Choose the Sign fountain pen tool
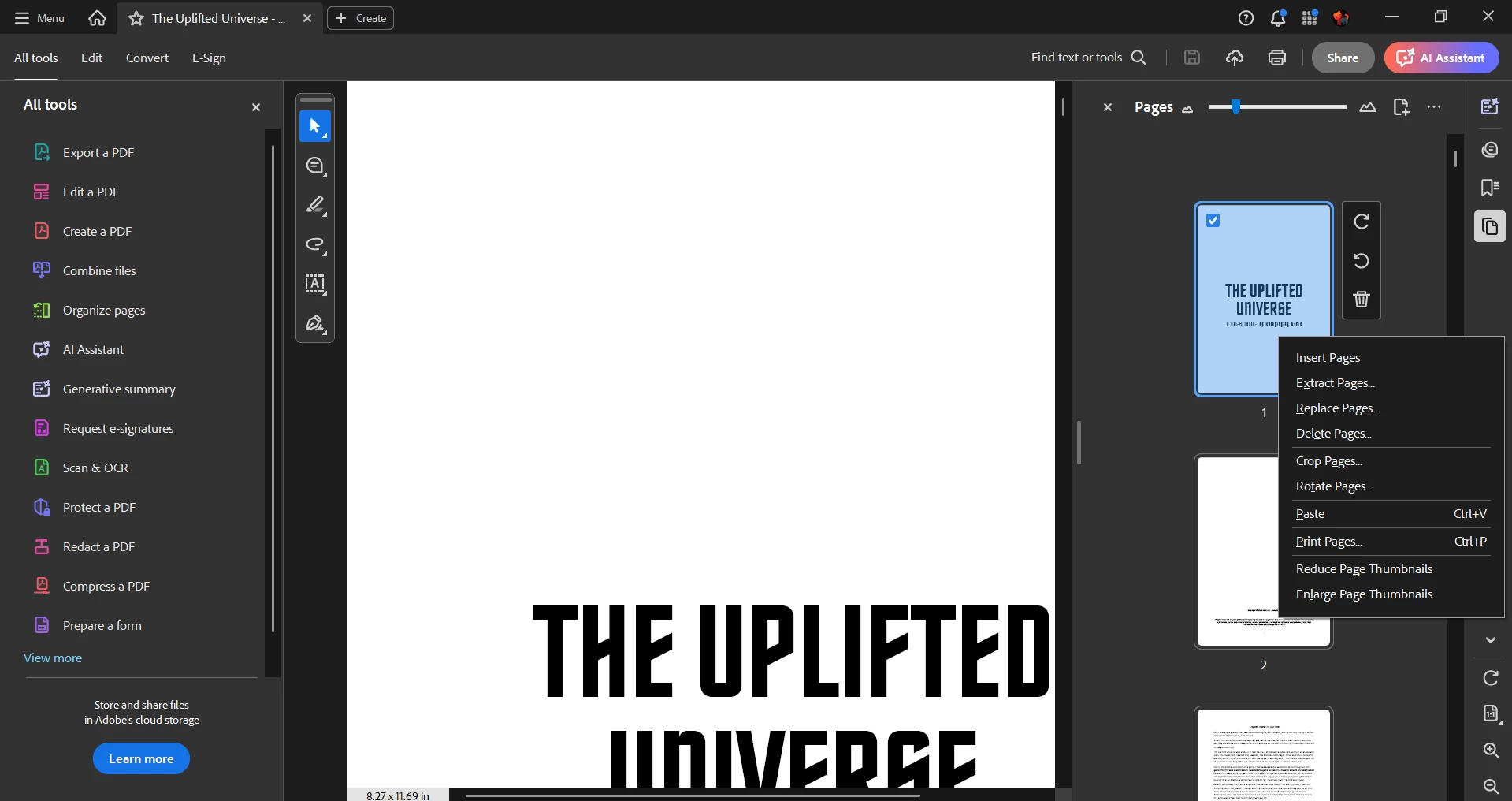1512x801 pixels. [315, 323]
